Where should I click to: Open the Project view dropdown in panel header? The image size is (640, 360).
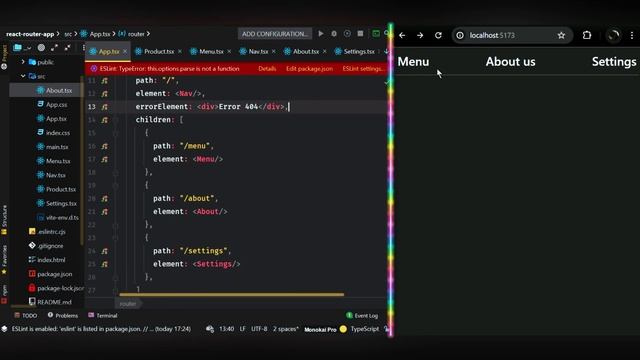[x=22, y=48]
